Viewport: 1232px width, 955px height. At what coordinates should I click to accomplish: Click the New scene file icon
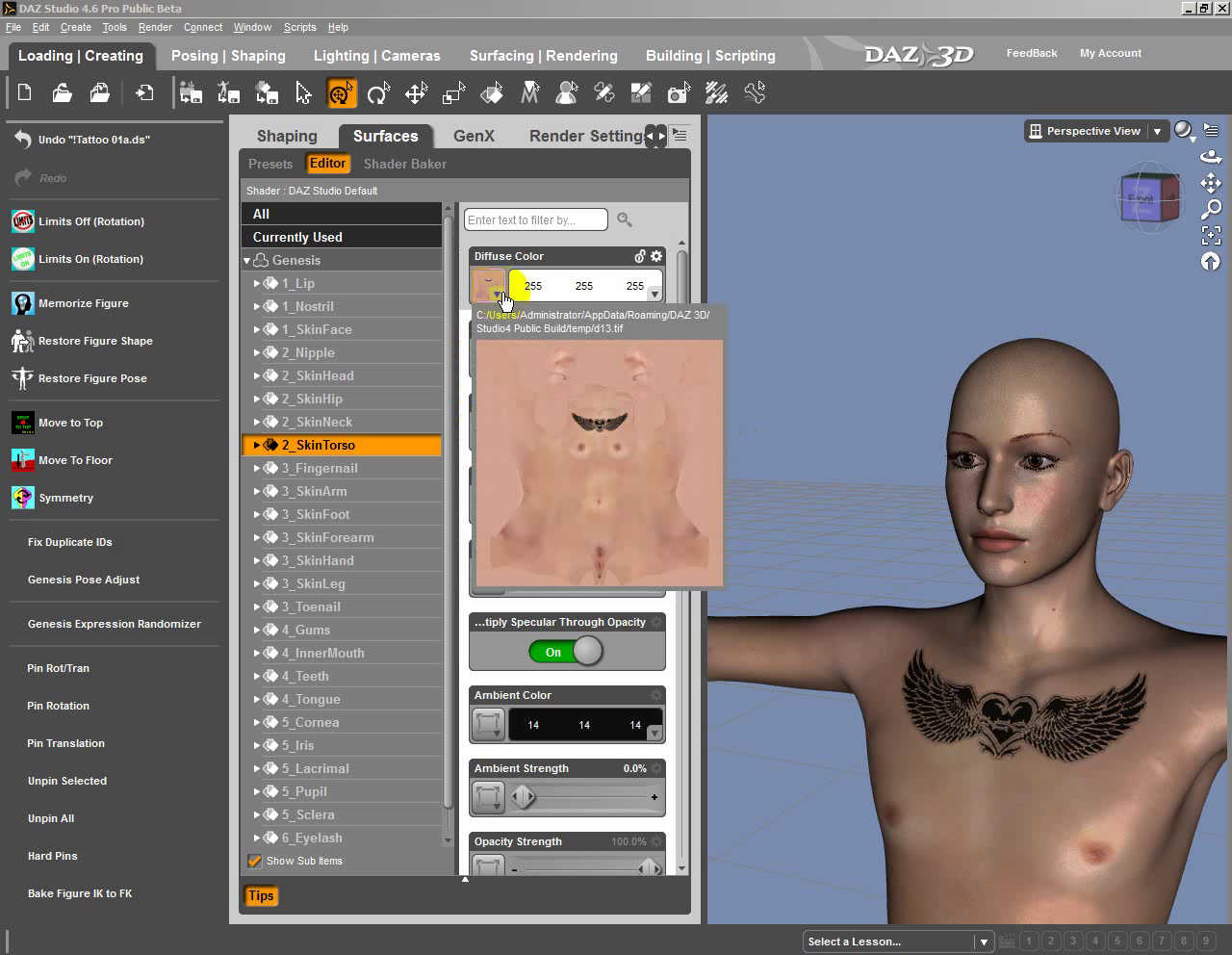pos(25,92)
